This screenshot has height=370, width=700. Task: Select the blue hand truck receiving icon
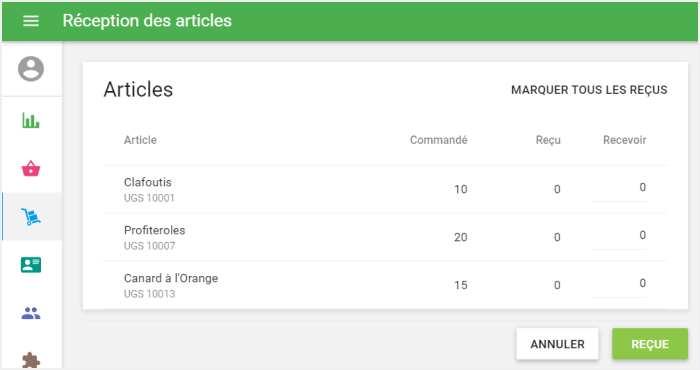(31, 216)
